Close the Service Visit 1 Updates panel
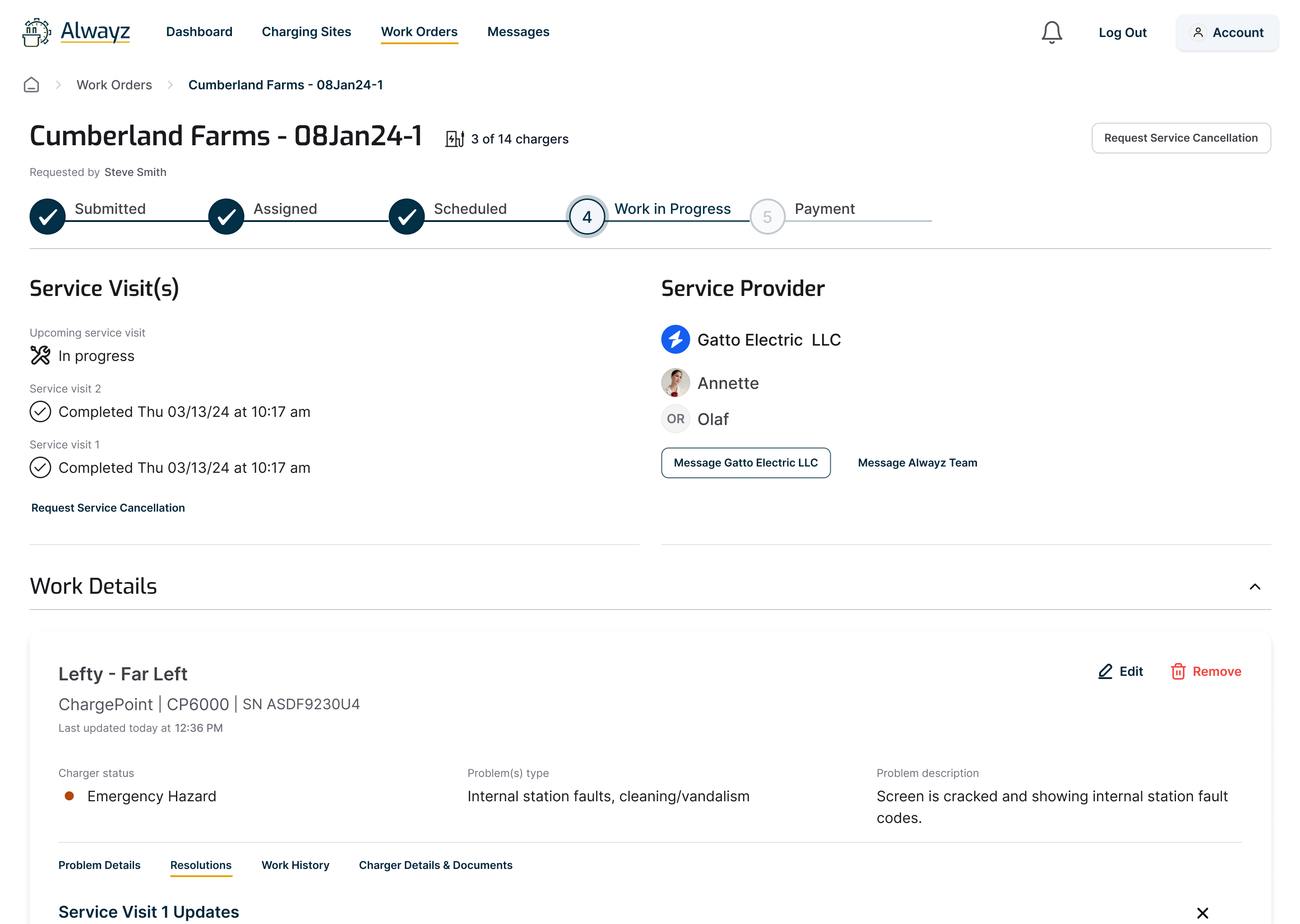The height and width of the screenshot is (924, 1300). pos(1202,913)
